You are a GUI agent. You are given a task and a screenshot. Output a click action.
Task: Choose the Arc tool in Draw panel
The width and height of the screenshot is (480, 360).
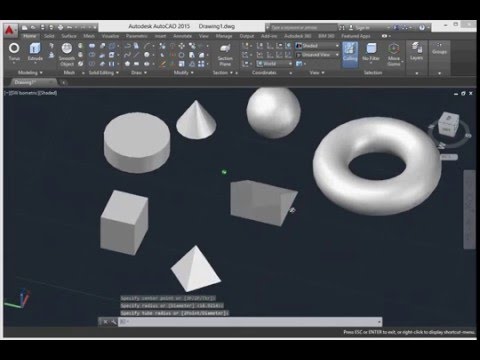point(147,46)
